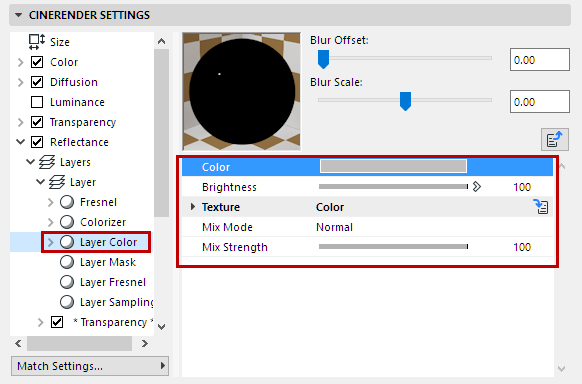This screenshot has height=384, width=582.
Task: Select the Layer Fresnel tree item
Action: click(x=113, y=282)
